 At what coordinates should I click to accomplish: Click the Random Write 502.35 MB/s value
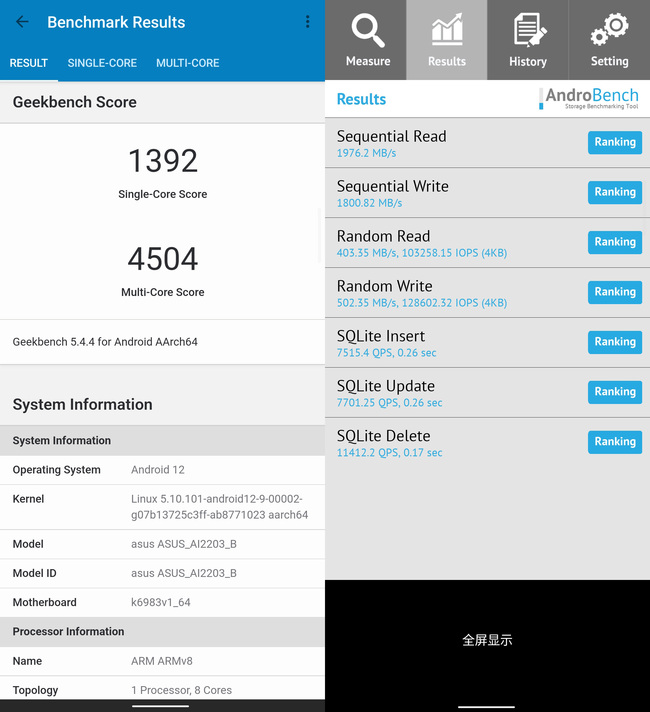(422, 303)
